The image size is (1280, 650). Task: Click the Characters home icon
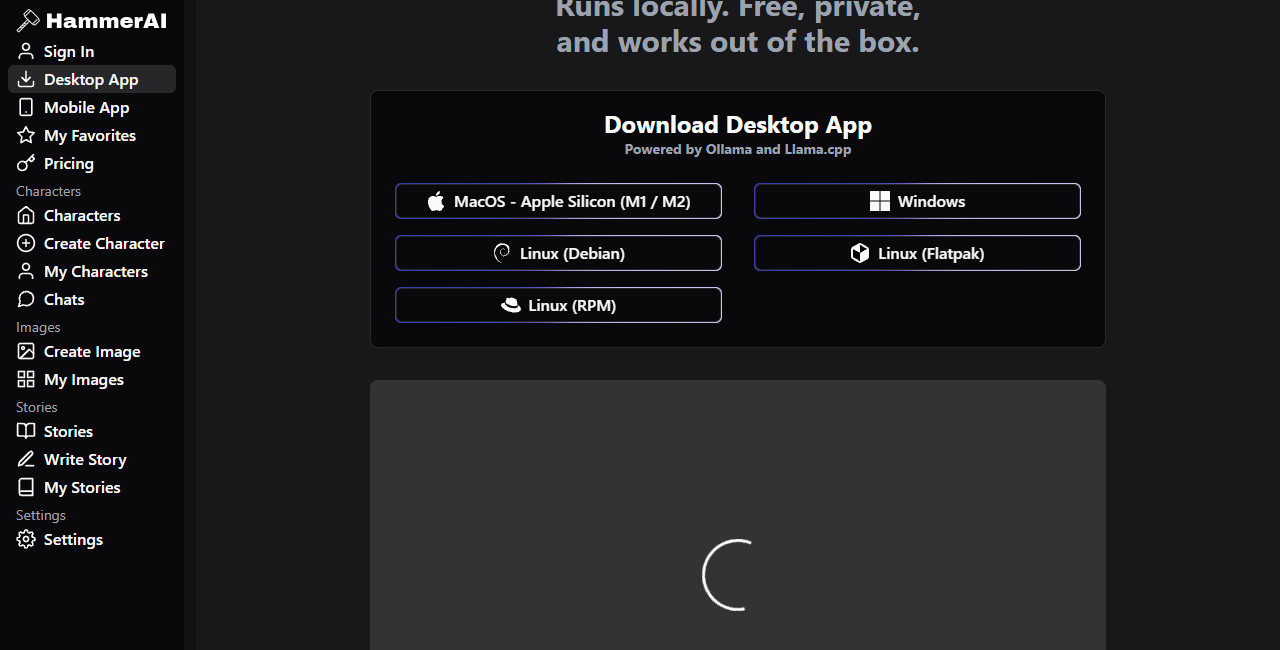tap(26, 215)
